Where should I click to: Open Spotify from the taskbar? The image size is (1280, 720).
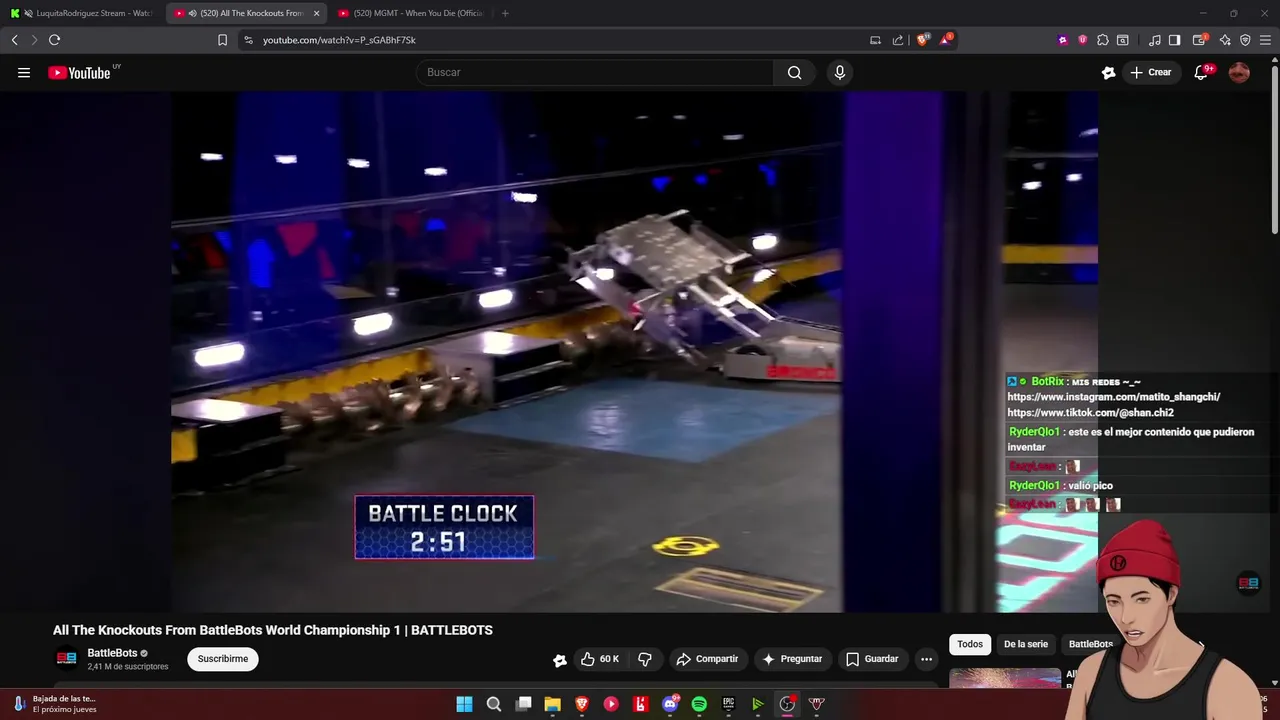(x=699, y=704)
